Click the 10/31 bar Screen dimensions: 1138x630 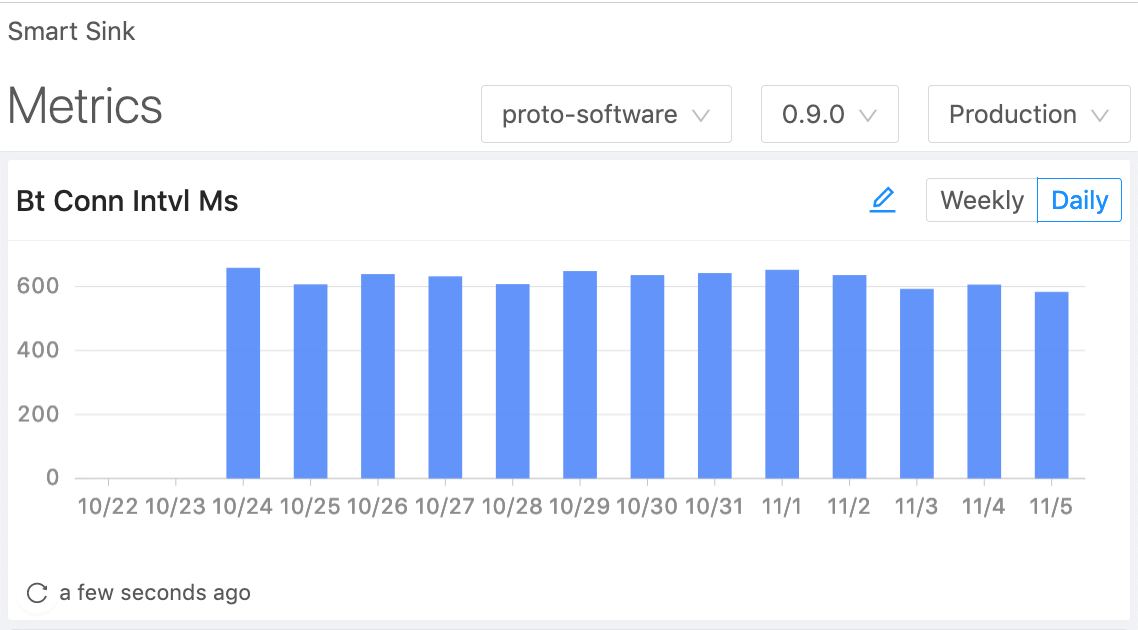[715, 376]
